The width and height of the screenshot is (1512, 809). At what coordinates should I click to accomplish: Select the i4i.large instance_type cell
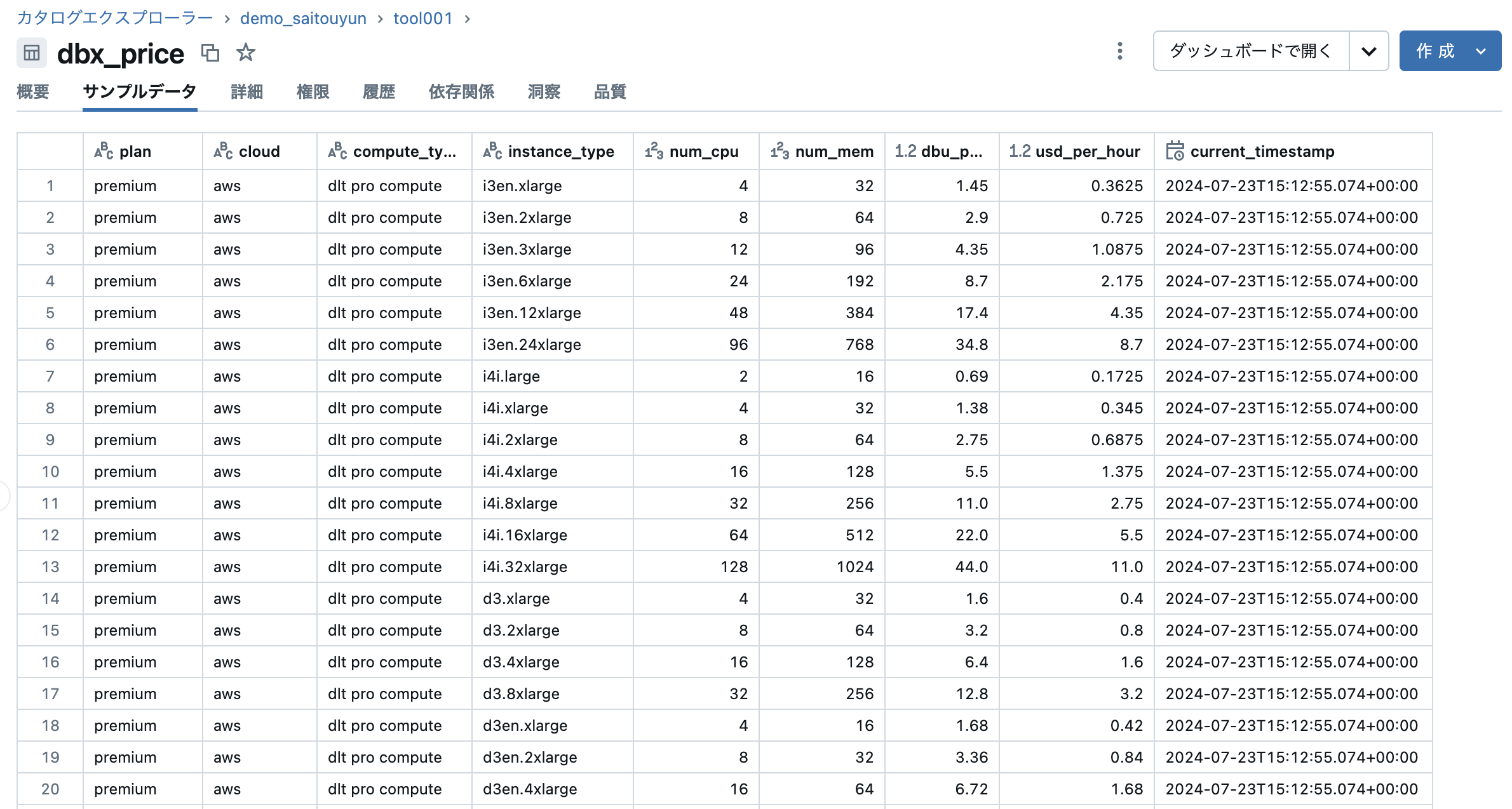tap(511, 377)
